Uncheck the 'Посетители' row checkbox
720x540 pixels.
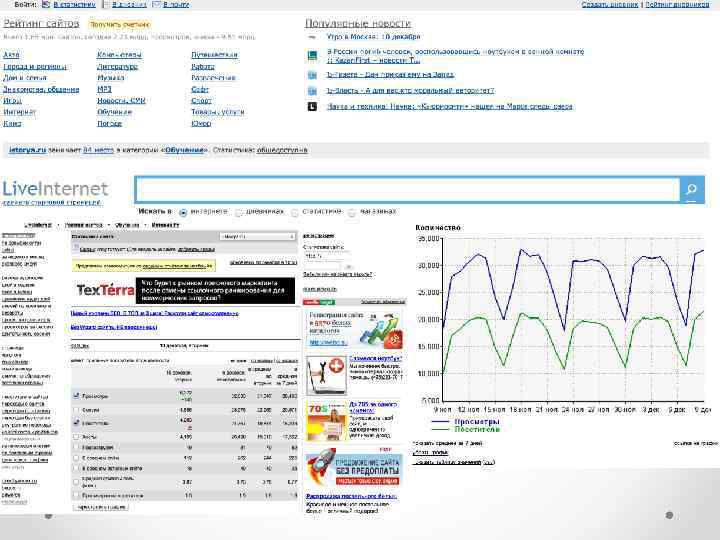click(76, 423)
